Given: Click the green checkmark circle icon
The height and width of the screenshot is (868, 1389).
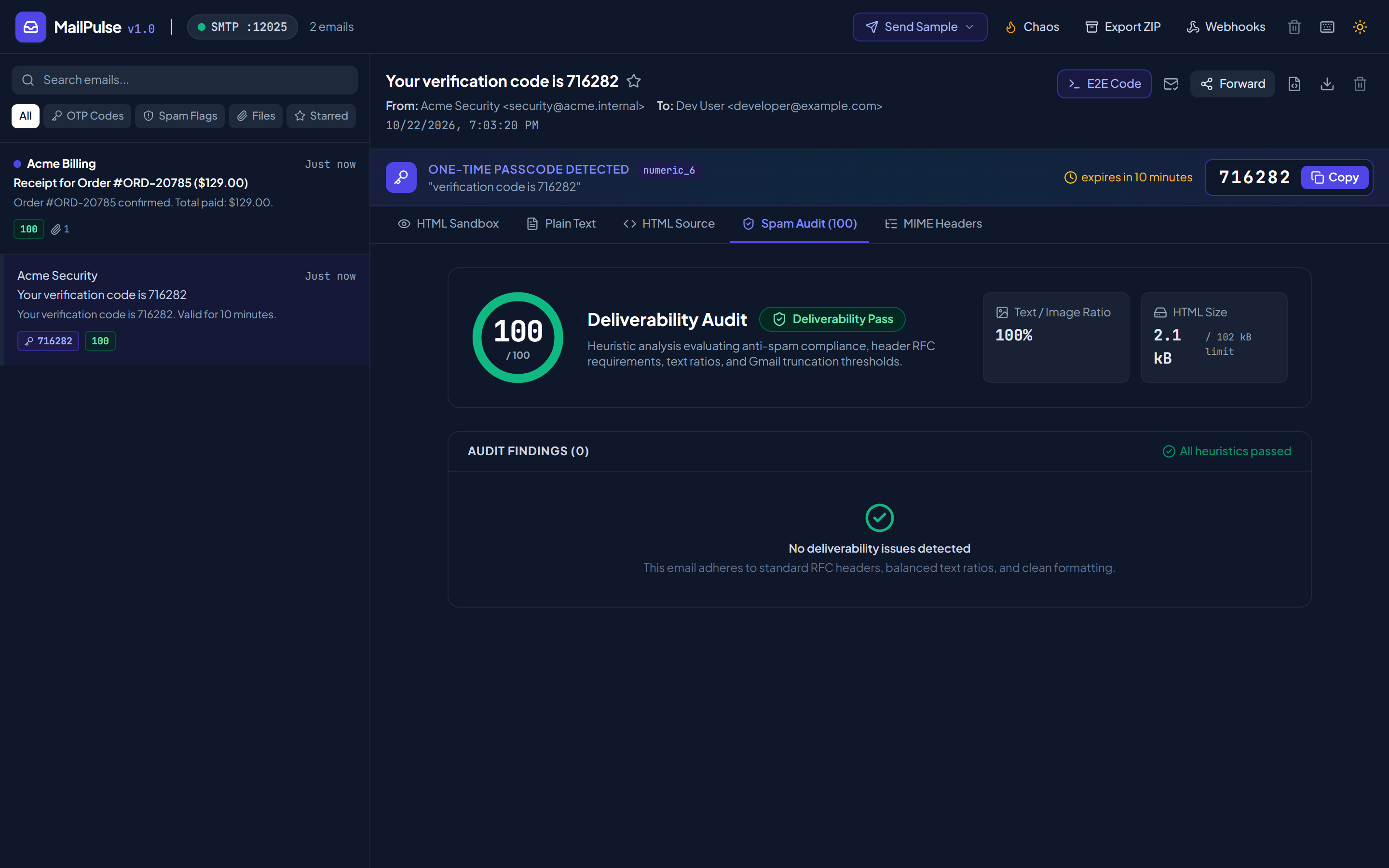Looking at the screenshot, I should coord(879,518).
